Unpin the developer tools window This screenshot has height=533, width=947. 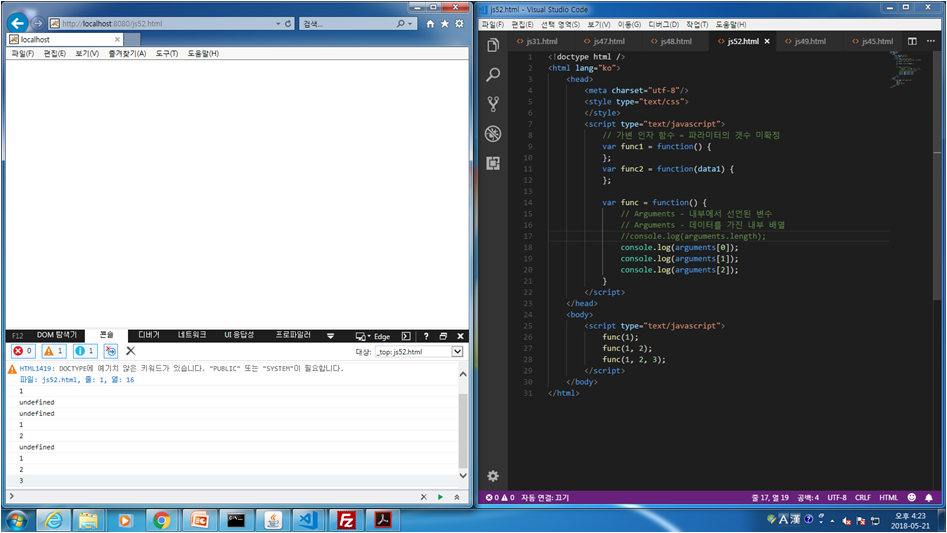tap(443, 336)
